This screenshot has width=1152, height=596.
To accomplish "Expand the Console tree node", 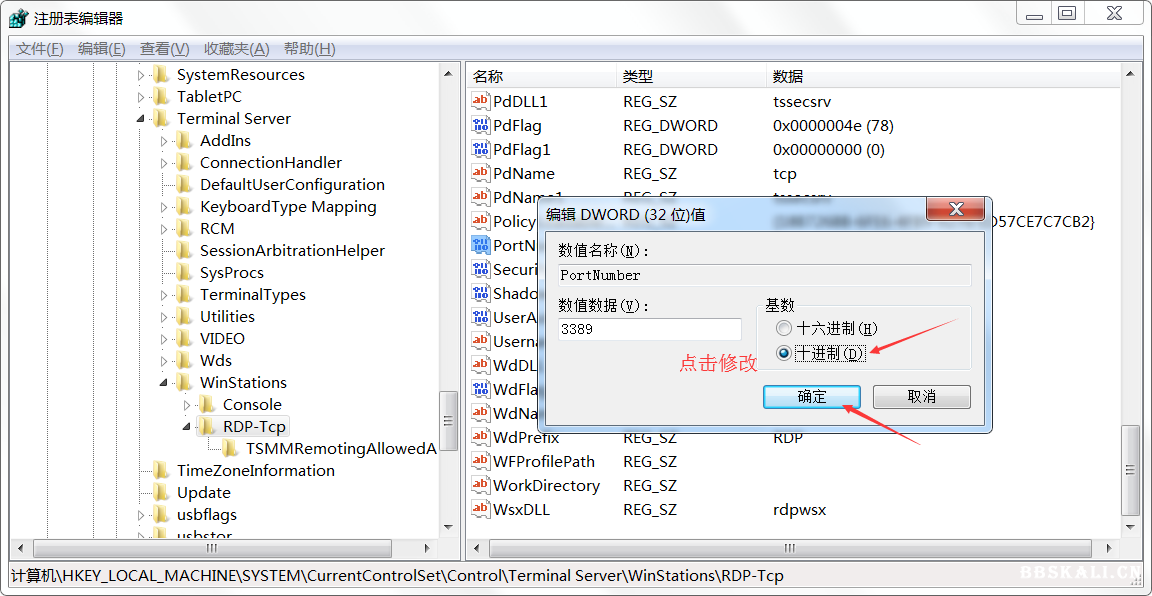I will coord(187,405).
